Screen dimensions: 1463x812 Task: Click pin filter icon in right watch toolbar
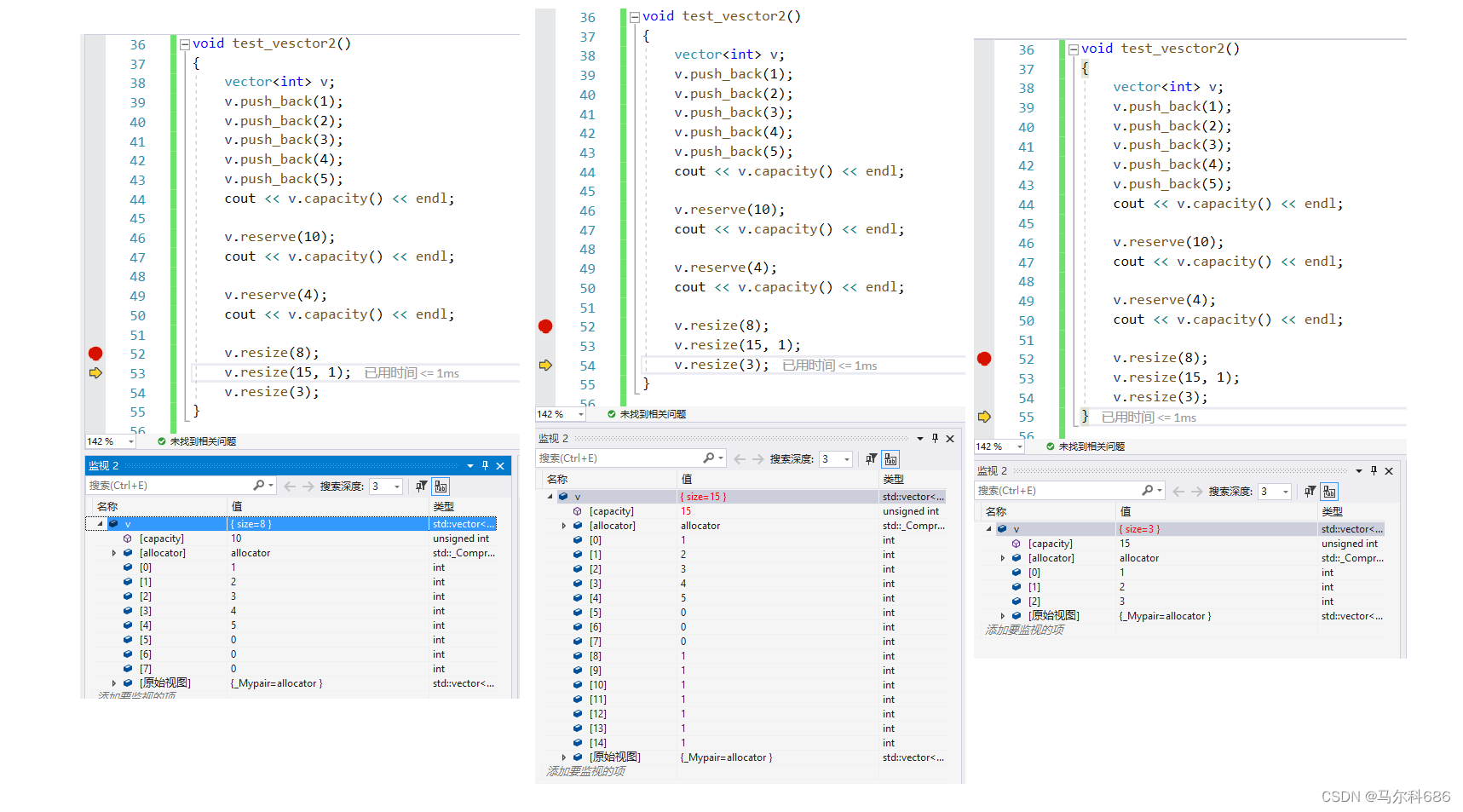(1310, 492)
